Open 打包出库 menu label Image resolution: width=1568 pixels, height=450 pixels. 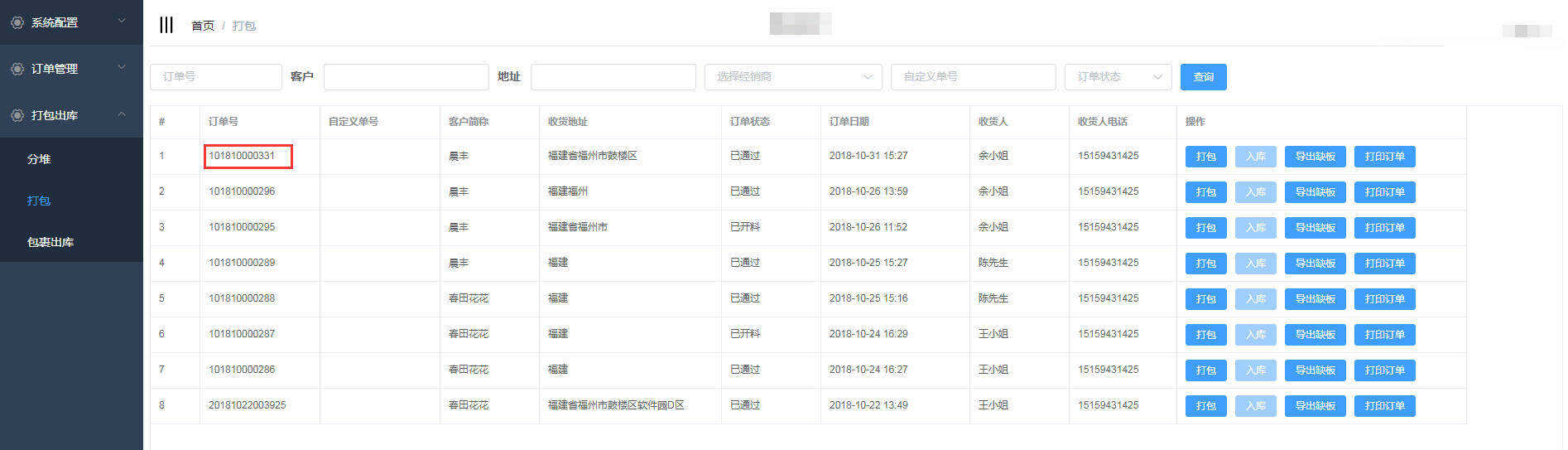click(x=55, y=115)
